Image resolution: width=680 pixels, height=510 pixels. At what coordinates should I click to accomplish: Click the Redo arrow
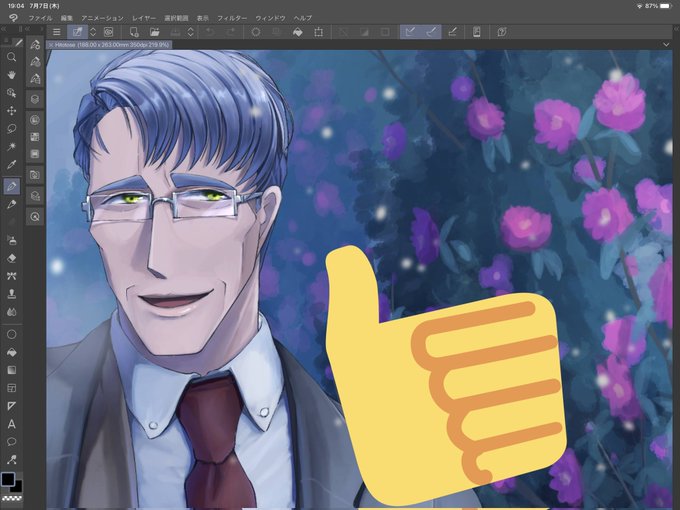[x=230, y=32]
